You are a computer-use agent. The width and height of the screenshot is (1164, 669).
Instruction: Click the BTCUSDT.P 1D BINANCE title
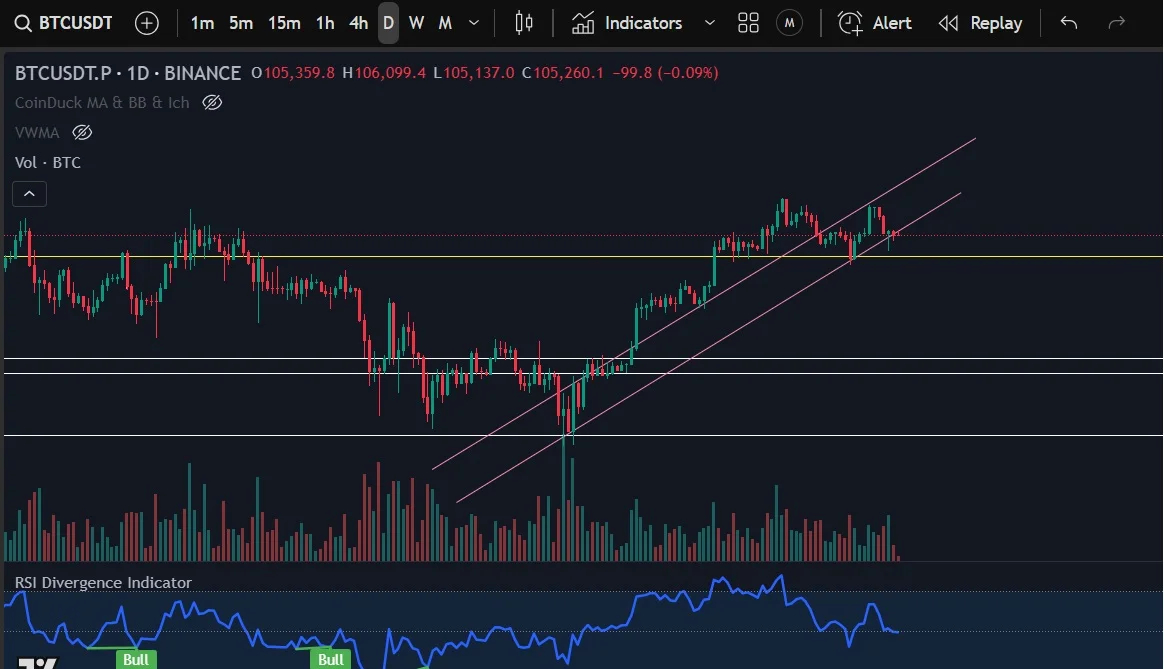[128, 73]
